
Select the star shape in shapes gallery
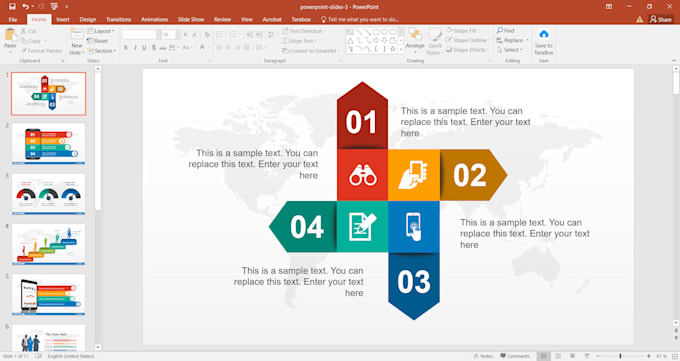(x=392, y=49)
